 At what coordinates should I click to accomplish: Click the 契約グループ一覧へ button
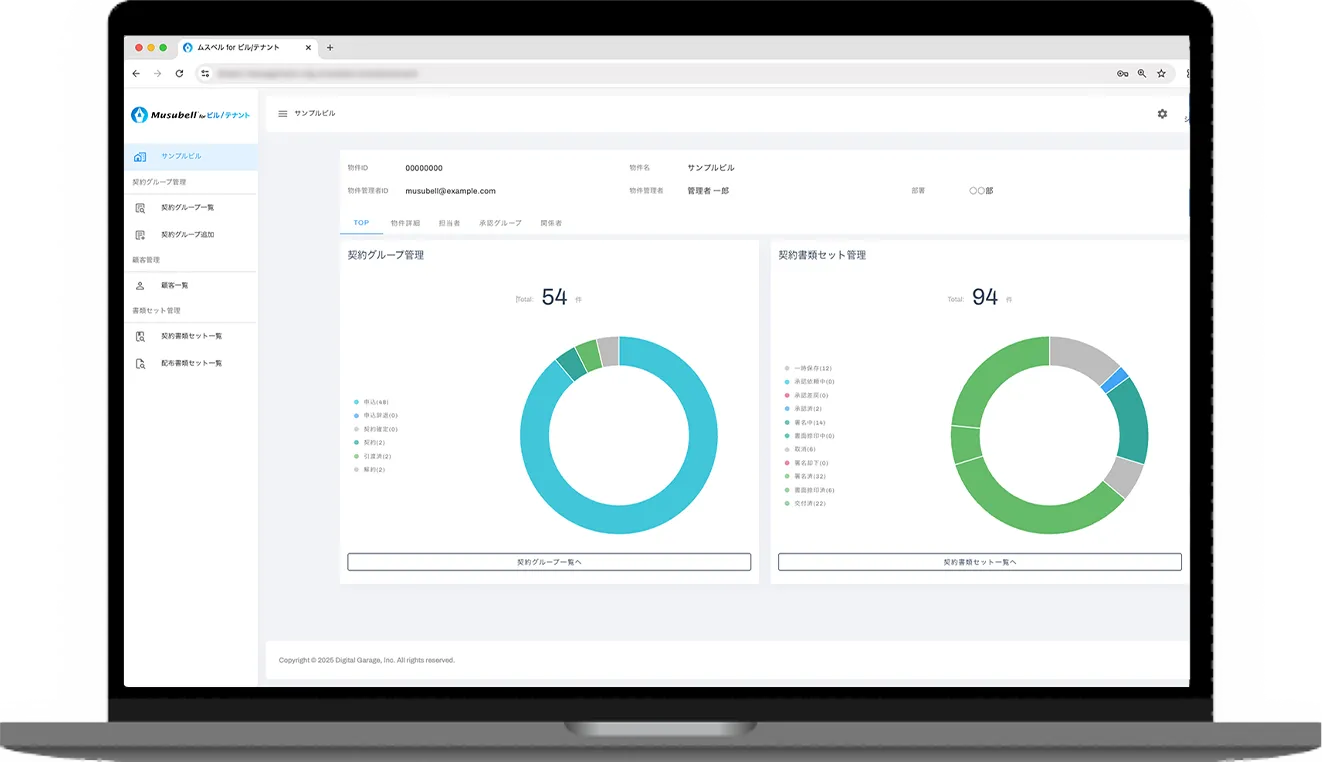549,562
